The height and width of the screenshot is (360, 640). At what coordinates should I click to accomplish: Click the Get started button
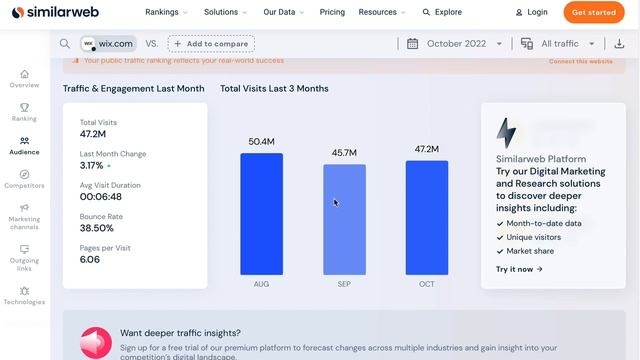[x=594, y=12]
